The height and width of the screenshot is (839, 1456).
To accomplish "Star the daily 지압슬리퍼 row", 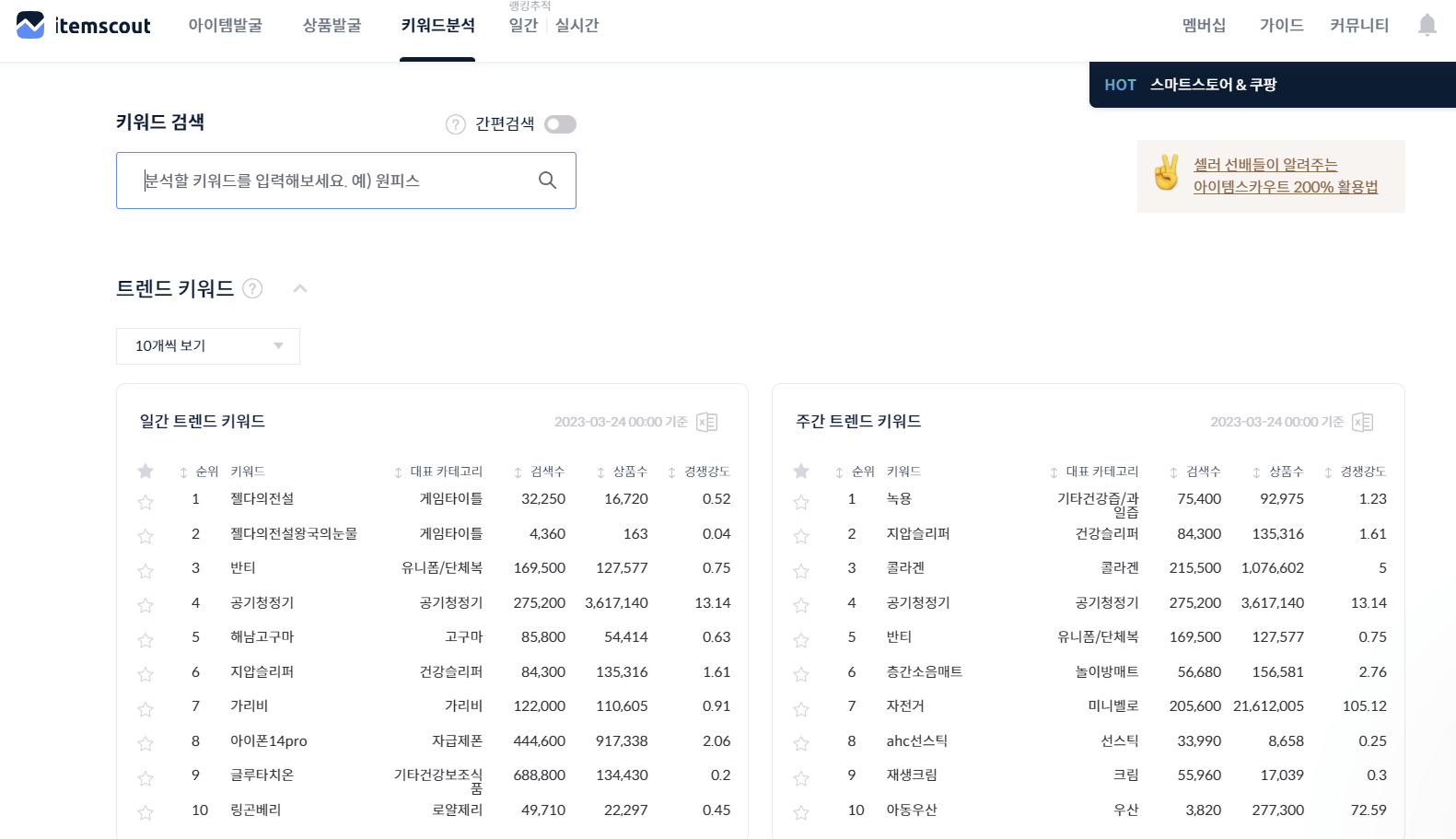I will tap(146, 674).
